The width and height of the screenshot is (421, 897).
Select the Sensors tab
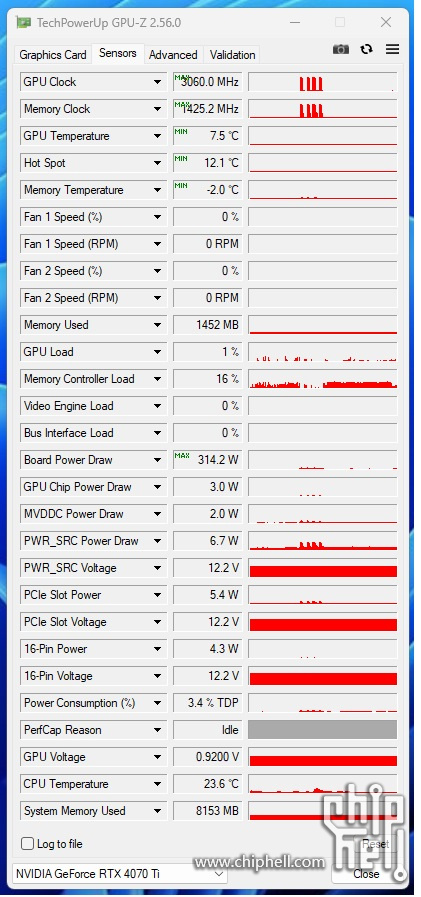click(x=118, y=53)
